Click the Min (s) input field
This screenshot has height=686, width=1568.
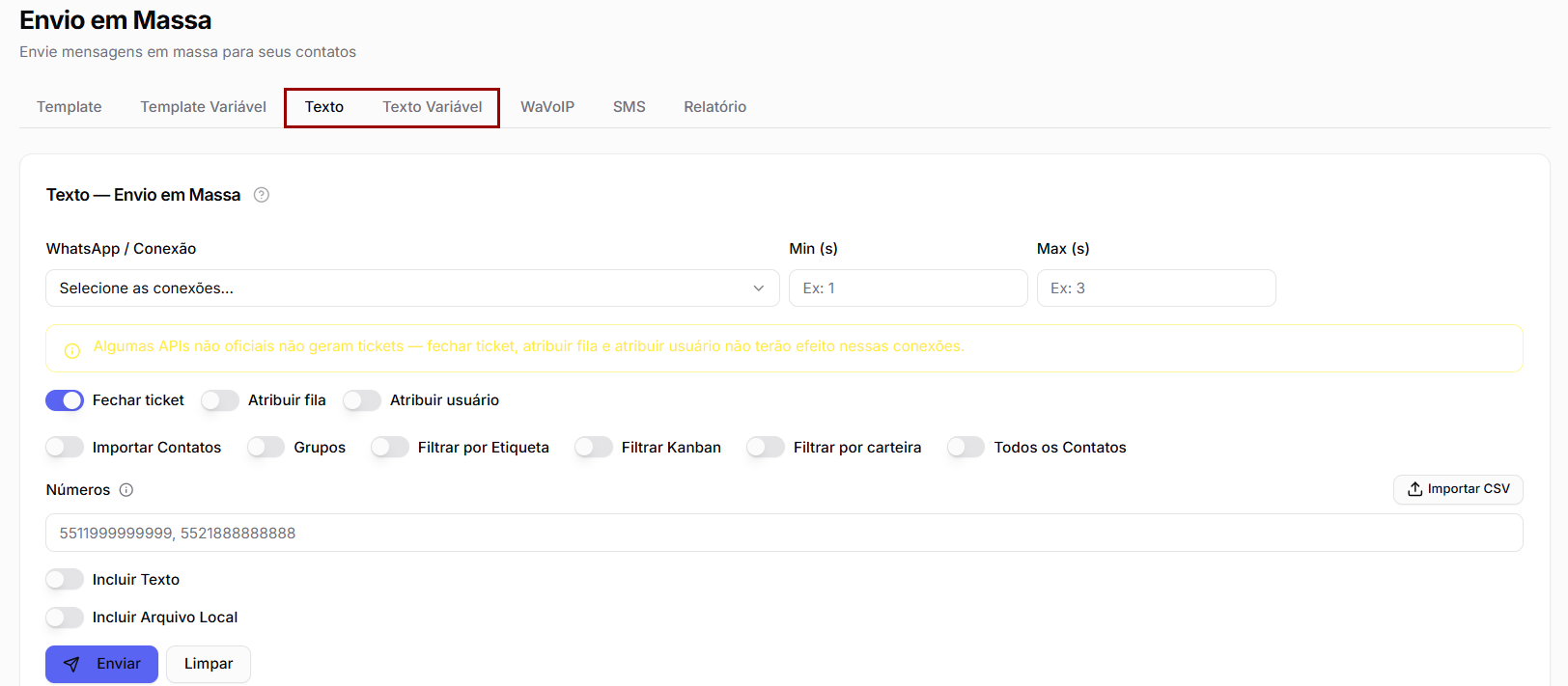click(909, 288)
